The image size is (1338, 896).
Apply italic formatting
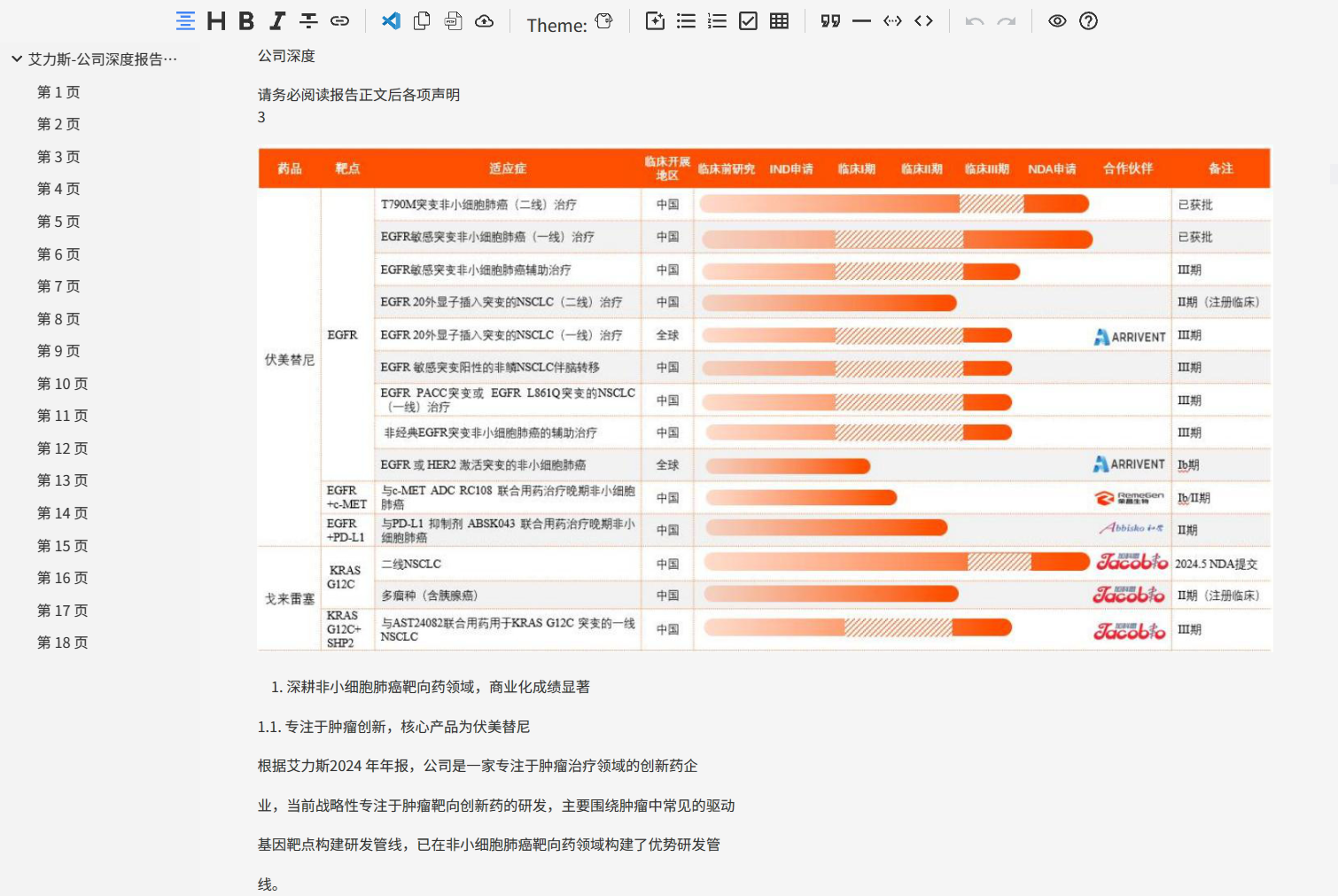point(276,21)
